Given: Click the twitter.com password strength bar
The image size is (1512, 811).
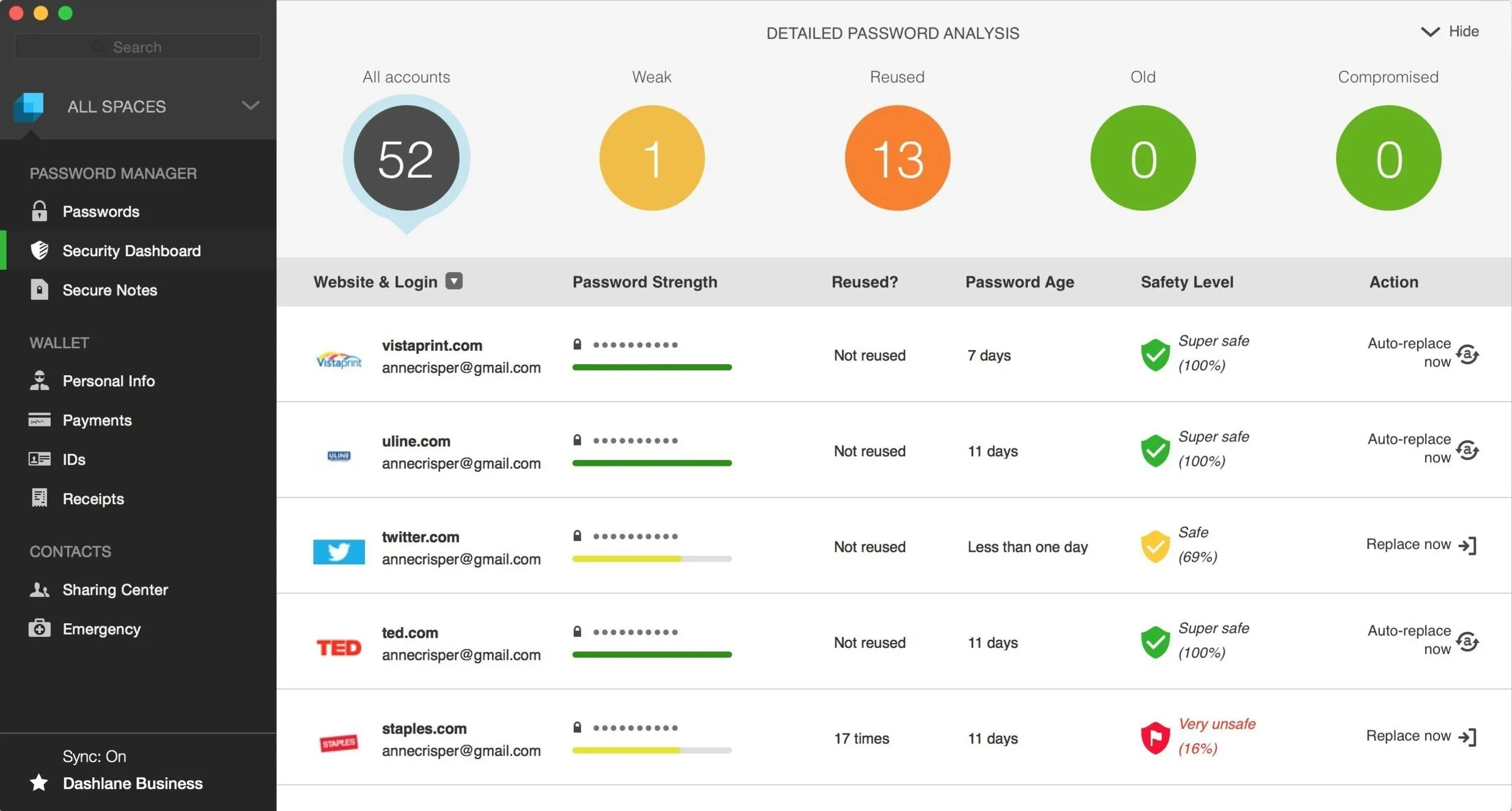Looking at the screenshot, I should click(651, 559).
